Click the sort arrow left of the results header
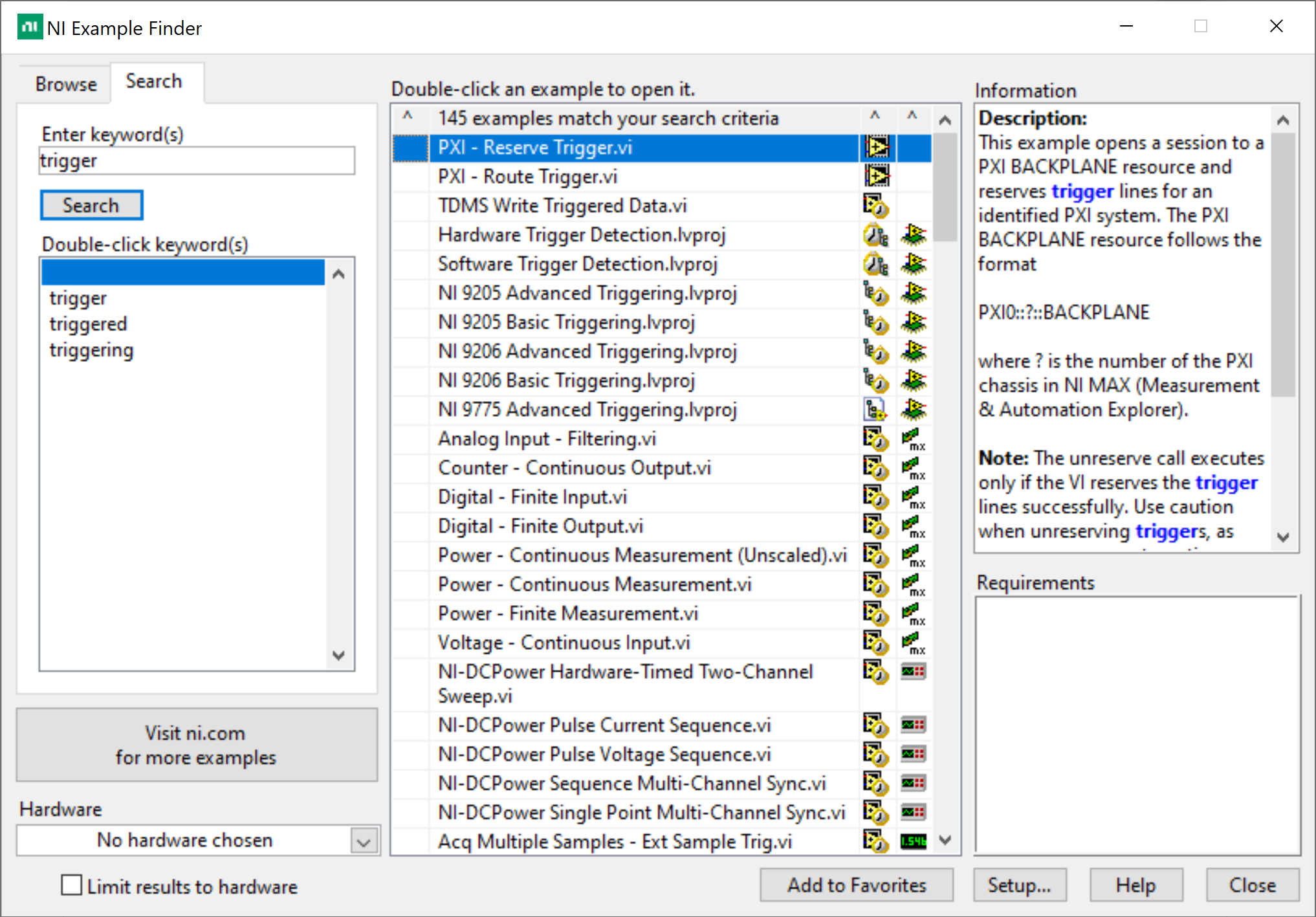The image size is (1316, 917). pyautogui.click(x=408, y=116)
